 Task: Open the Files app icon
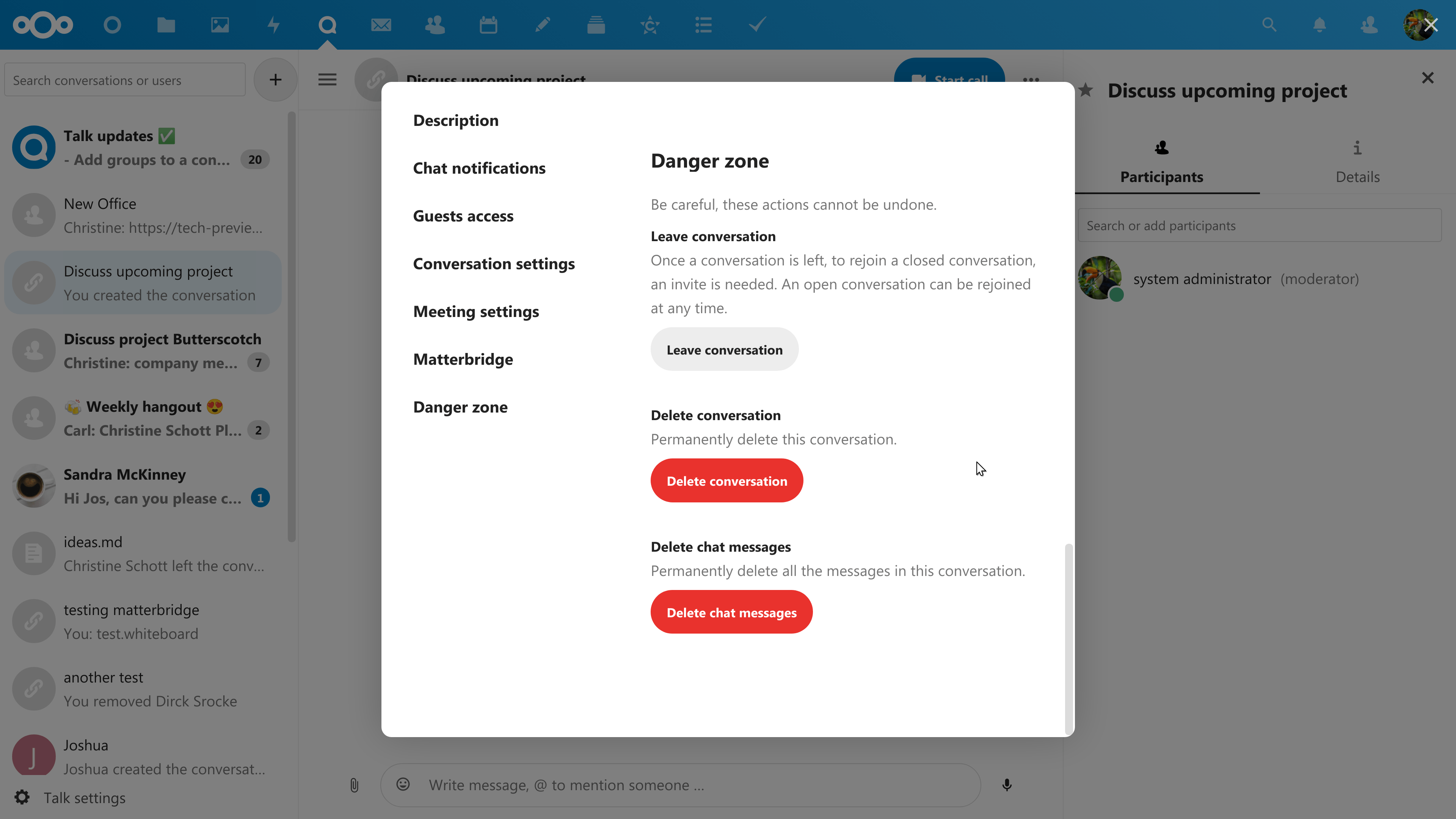(x=166, y=25)
